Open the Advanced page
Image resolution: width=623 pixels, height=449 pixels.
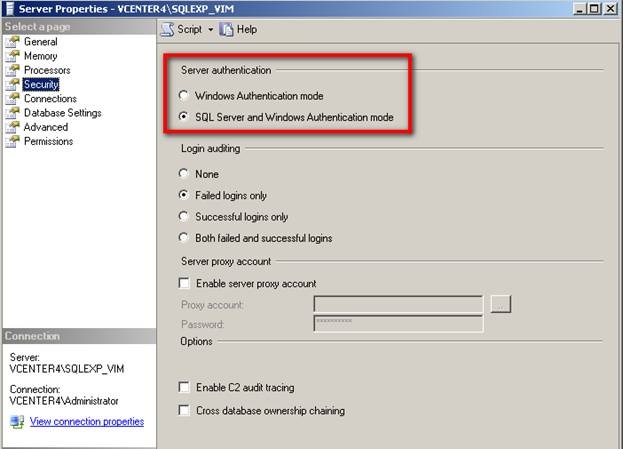(46, 127)
